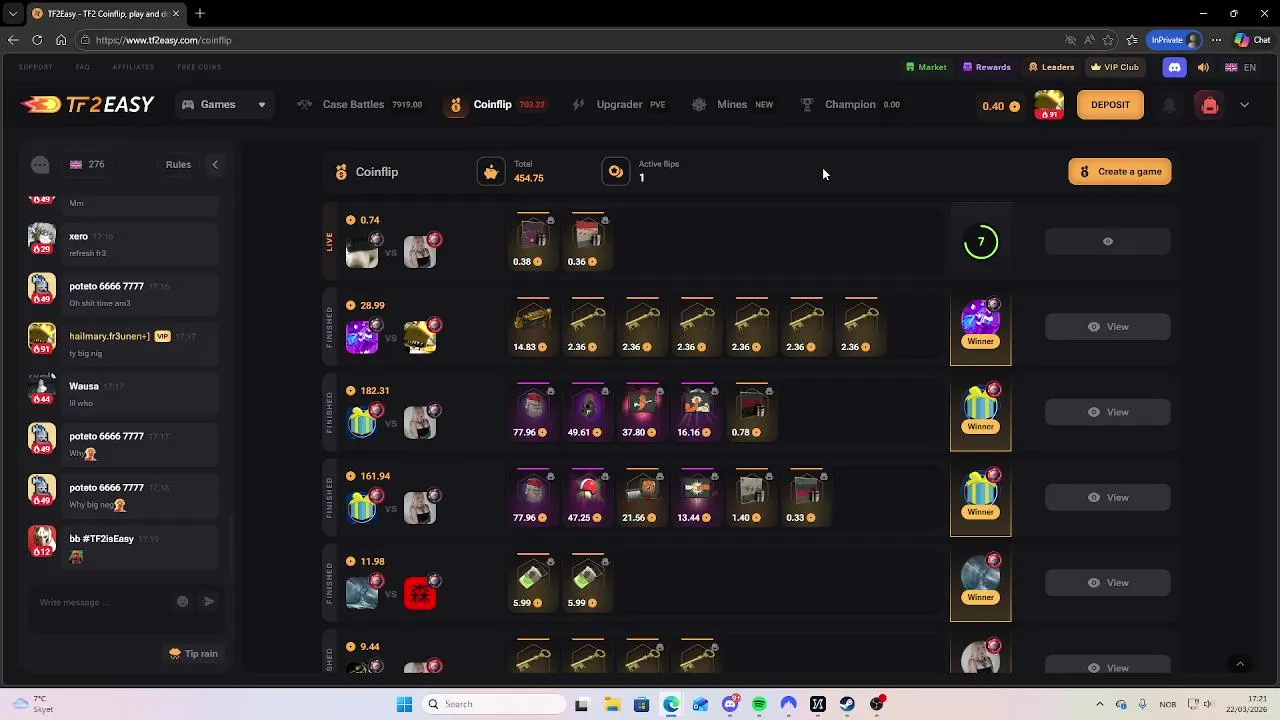The height and width of the screenshot is (720, 1280).
Task: Open the Discord link icon
Action: coord(1174,67)
